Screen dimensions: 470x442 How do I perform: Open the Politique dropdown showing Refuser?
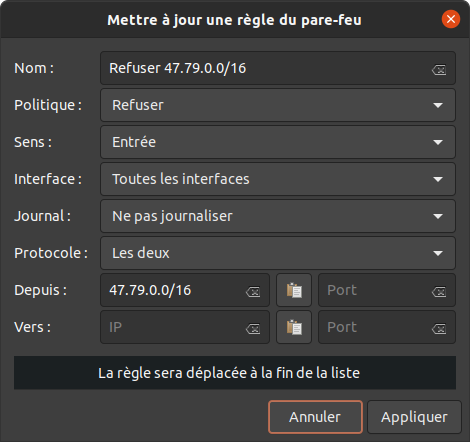[278, 105]
